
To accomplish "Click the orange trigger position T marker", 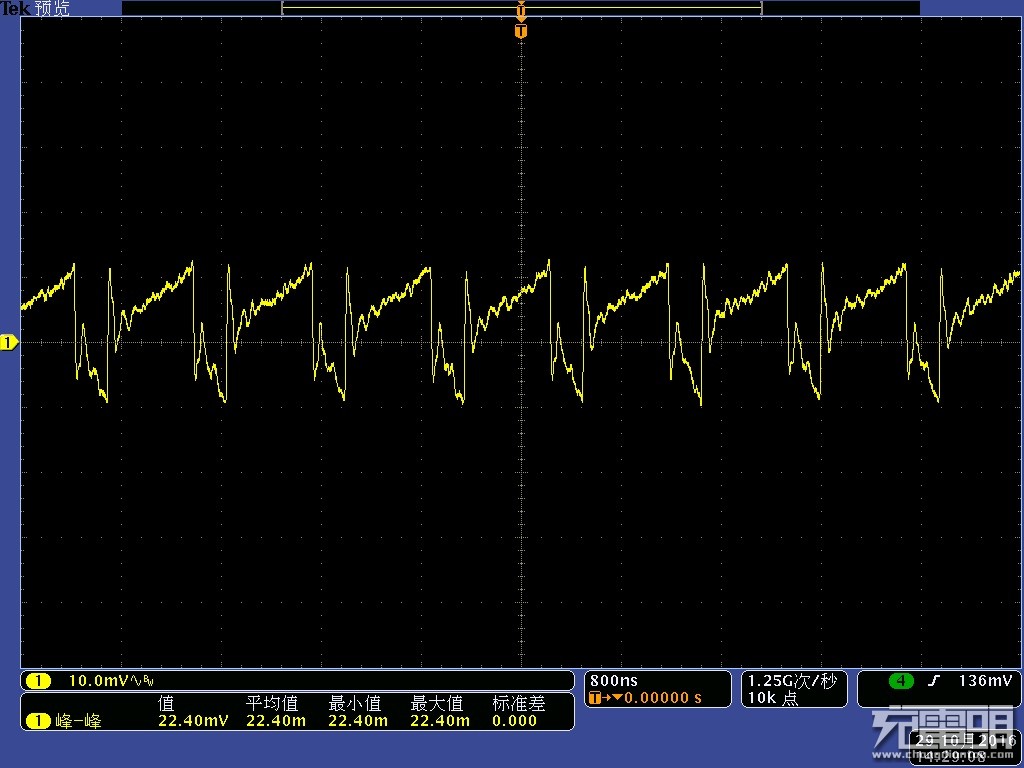I will tap(520, 31).
